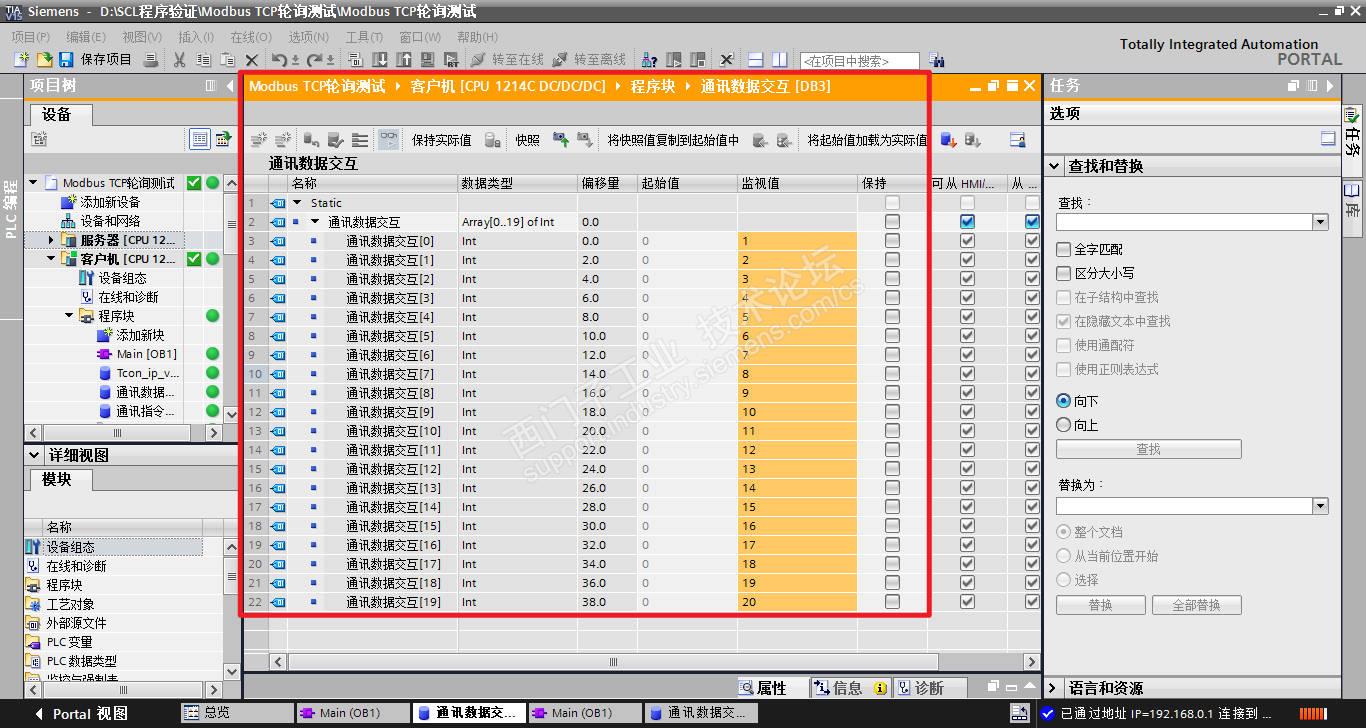Click the data block table horizontal scrollbar

(x=612, y=662)
